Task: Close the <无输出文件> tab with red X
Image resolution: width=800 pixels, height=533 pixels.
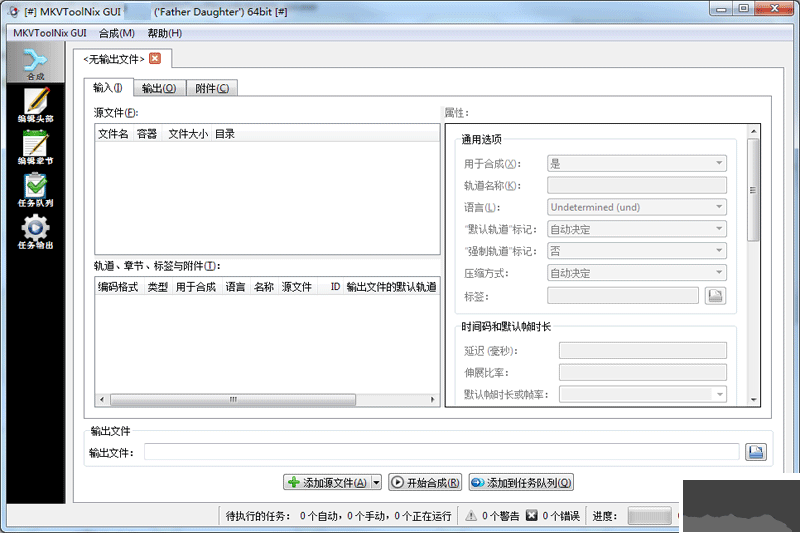Action: pos(155,59)
